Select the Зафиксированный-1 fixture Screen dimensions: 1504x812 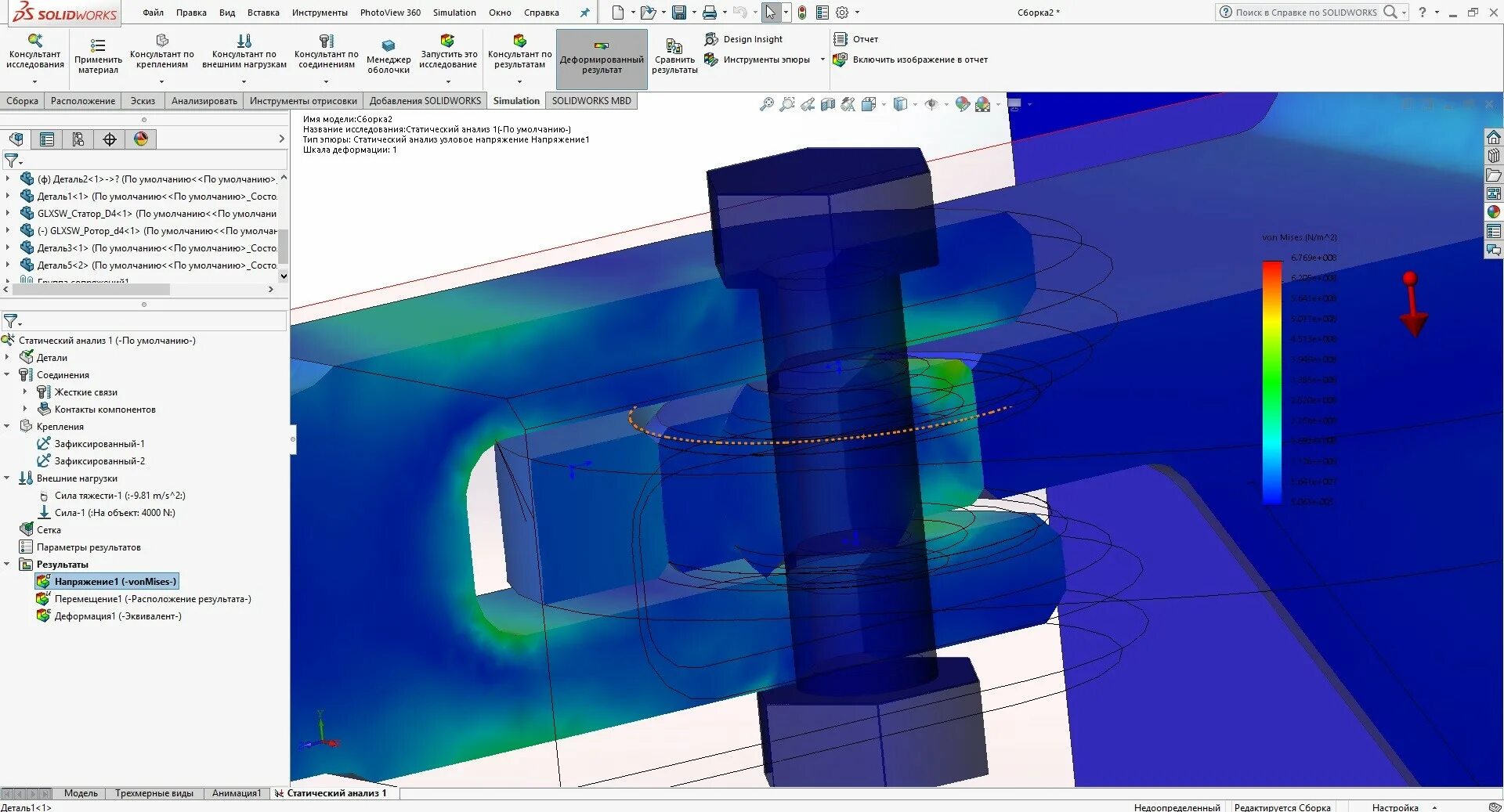pos(91,443)
